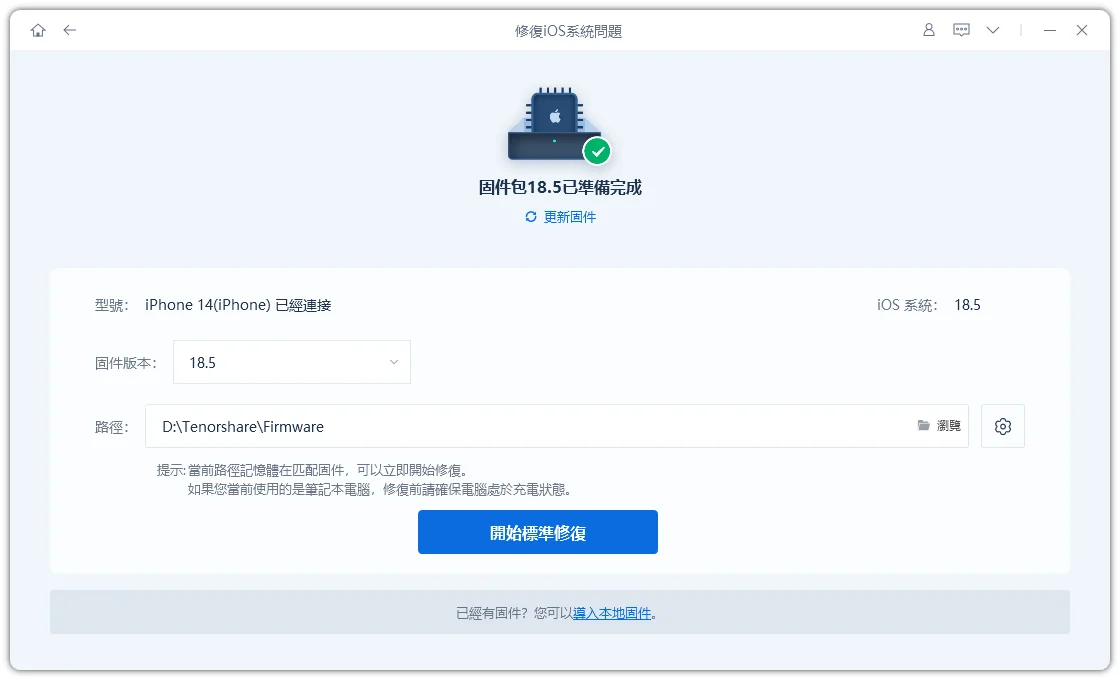
Task: Click the back arrow icon
Action: coord(69,30)
